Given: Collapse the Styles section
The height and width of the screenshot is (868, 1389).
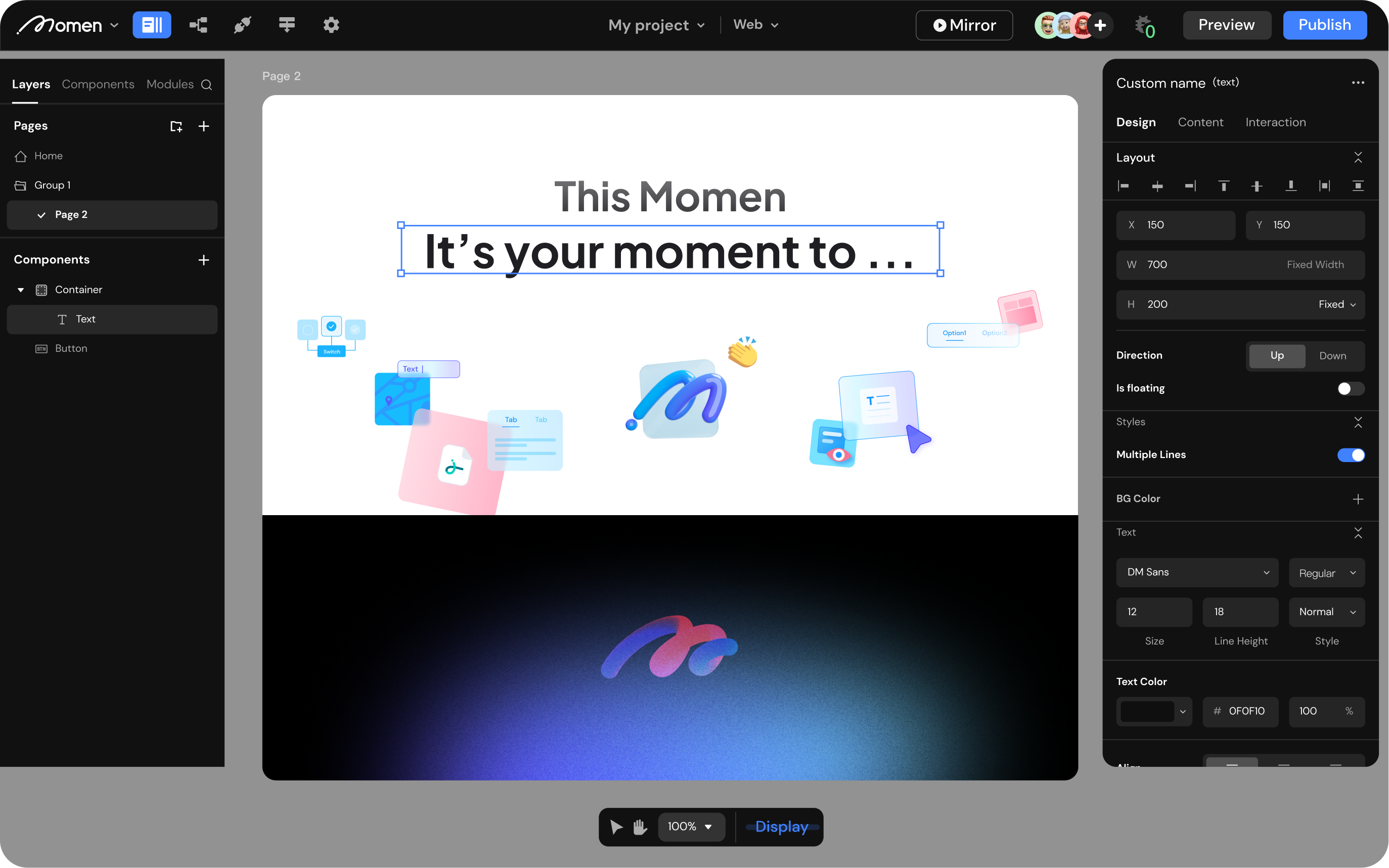Looking at the screenshot, I should (x=1358, y=423).
